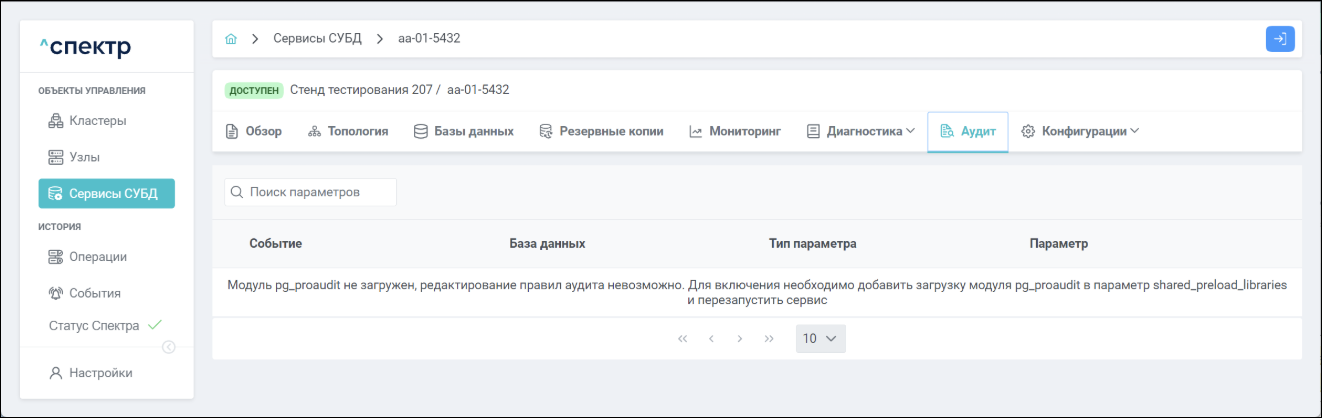Open the Топология tab
This screenshot has width=1323, height=419.
coord(347,131)
